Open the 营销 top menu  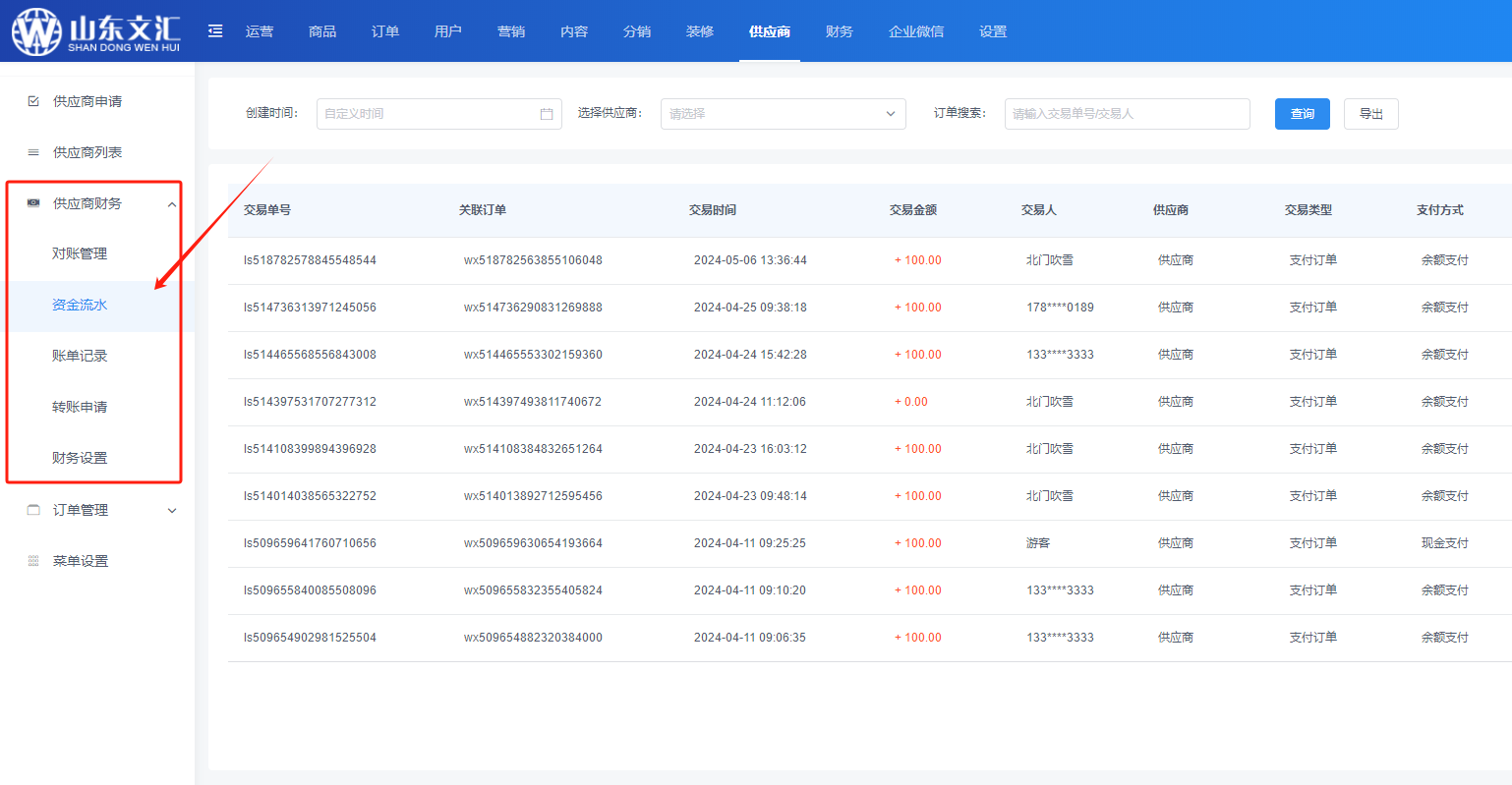tap(511, 31)
